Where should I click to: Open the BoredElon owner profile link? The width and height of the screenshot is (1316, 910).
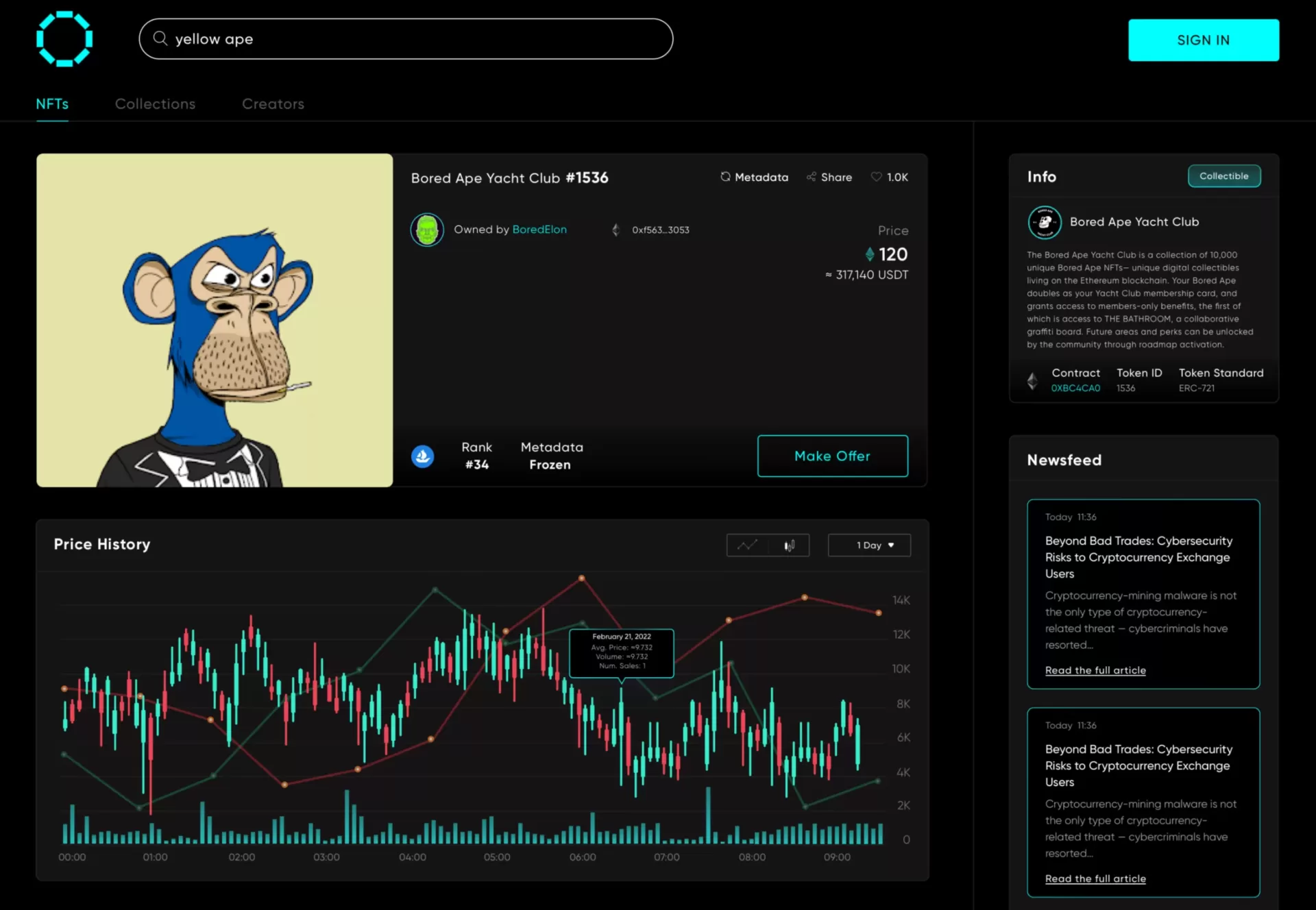click(x=539, y=230)
